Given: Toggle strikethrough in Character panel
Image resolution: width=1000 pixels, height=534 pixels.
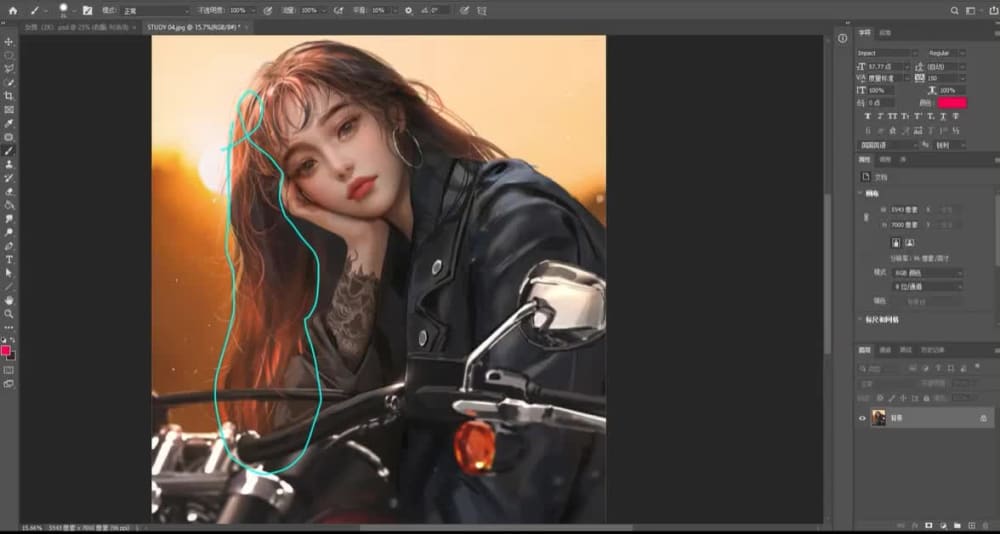Looking at the screenshot, I should tap(955, 116).
